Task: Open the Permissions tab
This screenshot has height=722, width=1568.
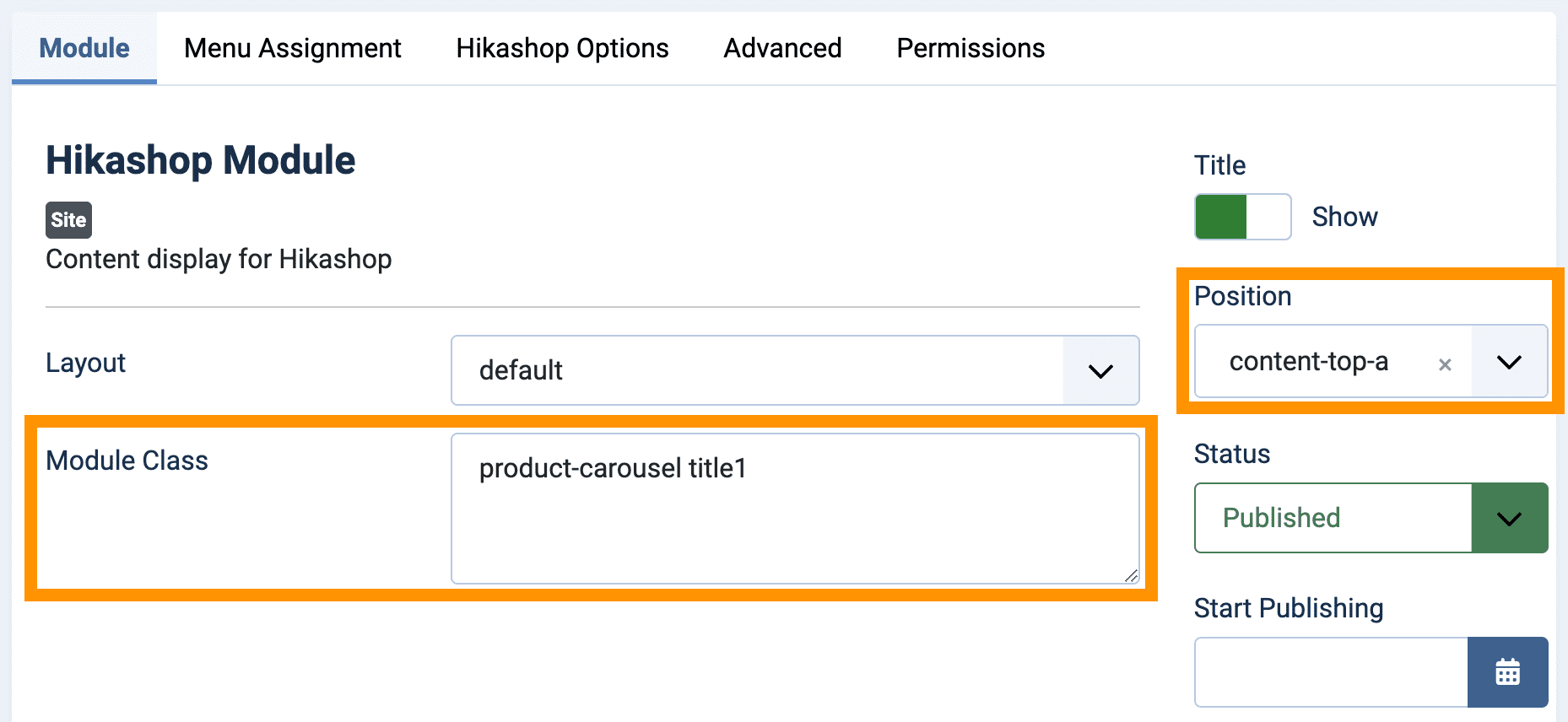Action: point(971,48)
